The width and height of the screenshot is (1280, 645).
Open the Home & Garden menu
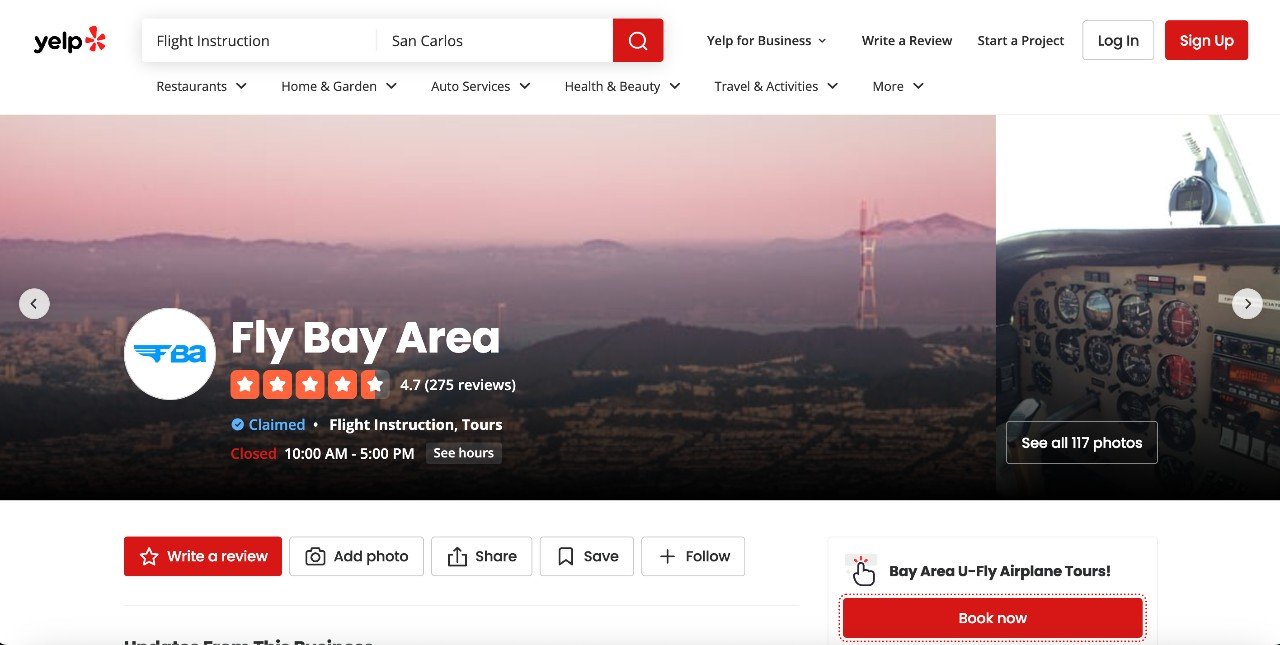(x=339, y=86)
